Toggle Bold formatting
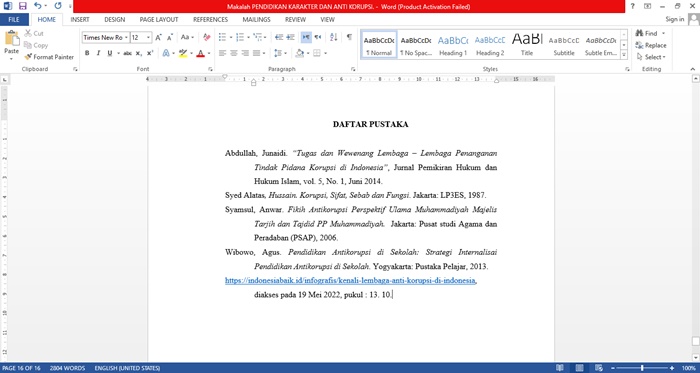The image size is (700, 373). (x=87, y=53)
